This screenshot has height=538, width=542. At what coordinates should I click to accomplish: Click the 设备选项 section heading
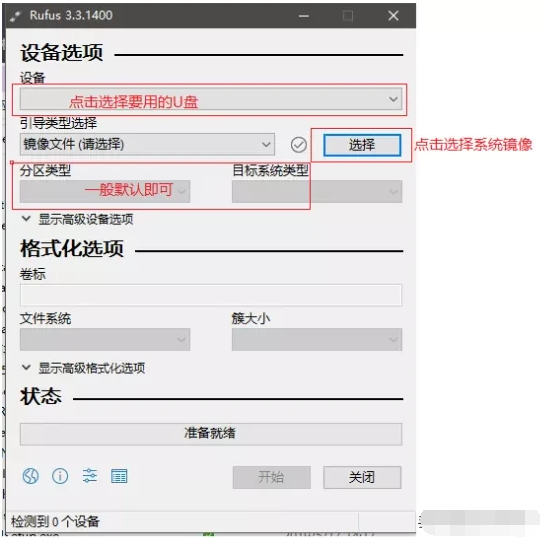[62, 53]
